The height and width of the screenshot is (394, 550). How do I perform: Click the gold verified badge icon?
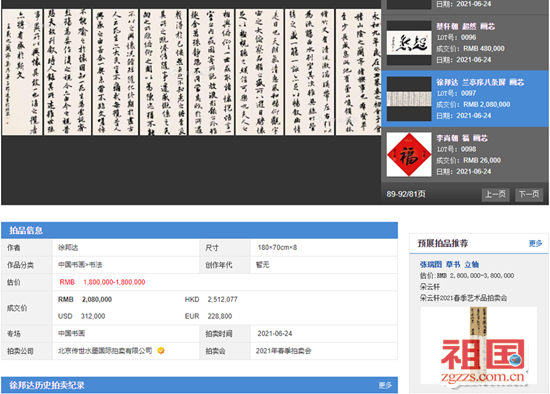[x=161, y=350]
